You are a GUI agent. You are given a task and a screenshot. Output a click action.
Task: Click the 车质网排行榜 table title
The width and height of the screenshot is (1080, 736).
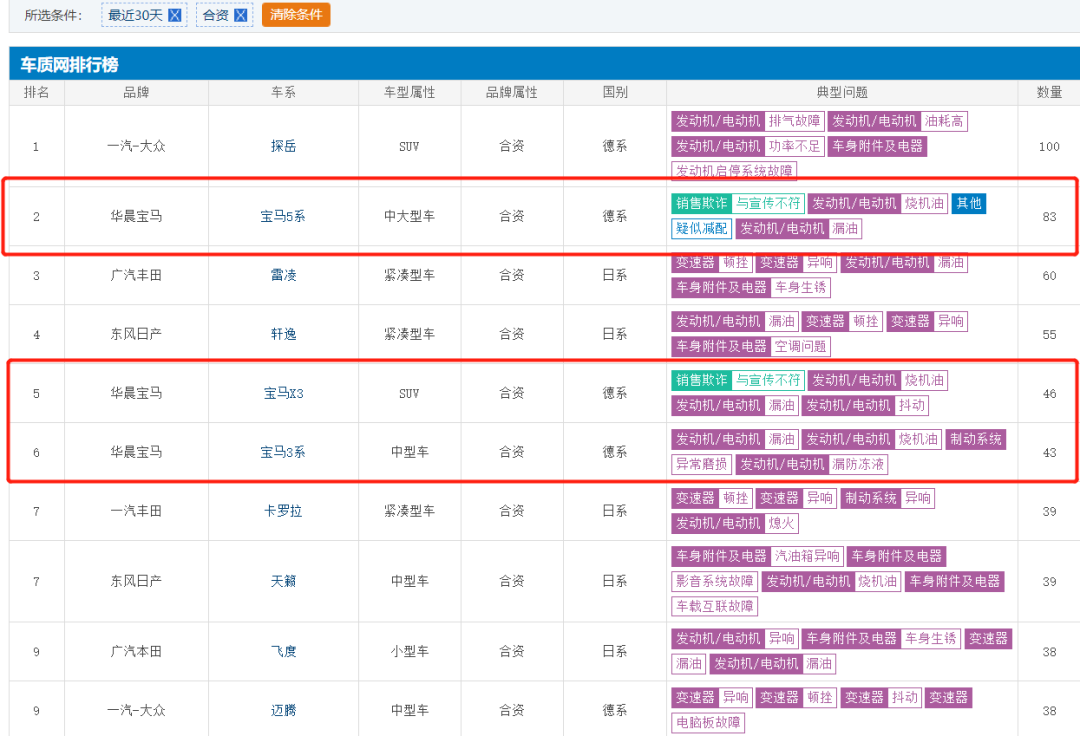(69, 65)
